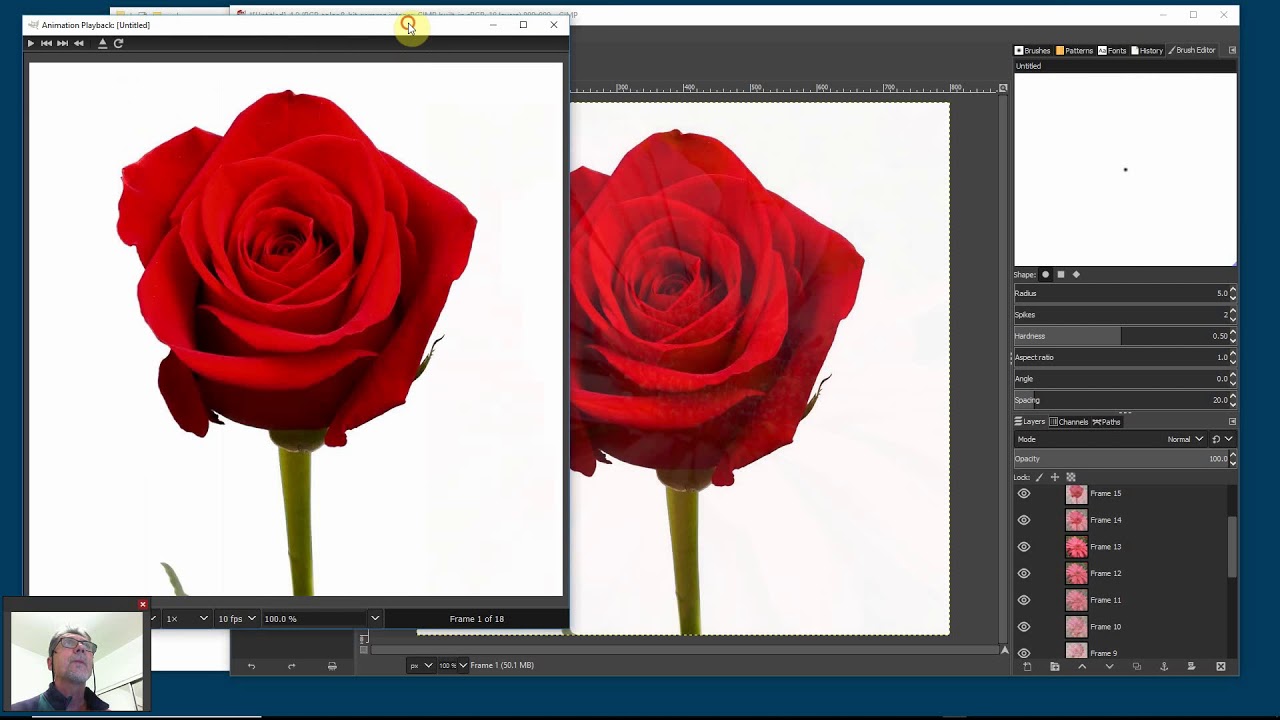
Task: Switch to the Paths tab
Action: (x=1107, y=422)
